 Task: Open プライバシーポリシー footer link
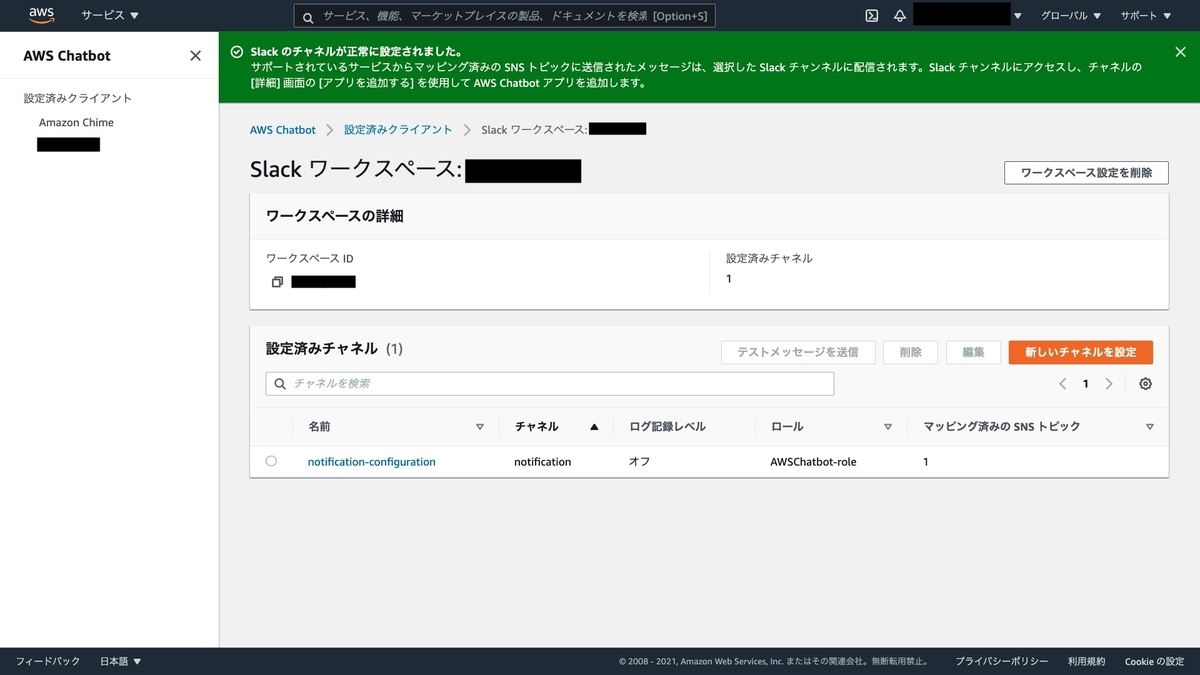click(1001, 661)
